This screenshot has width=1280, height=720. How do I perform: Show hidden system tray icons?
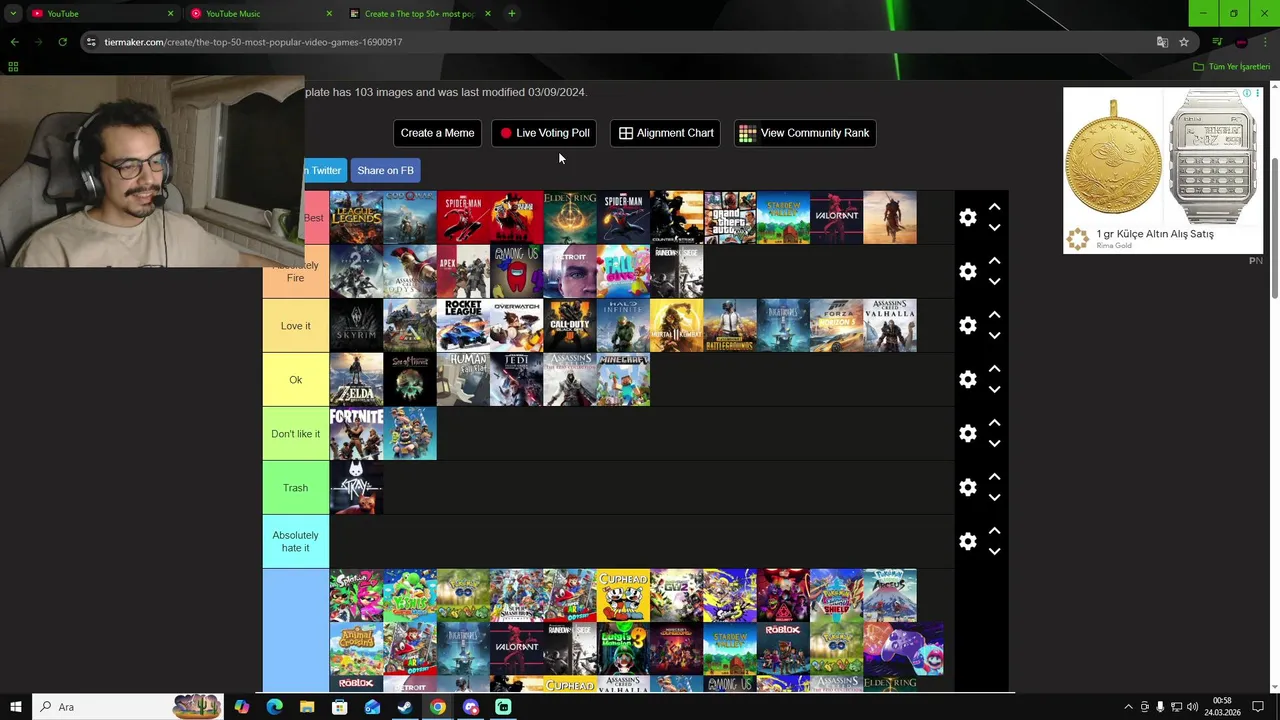1129,707
